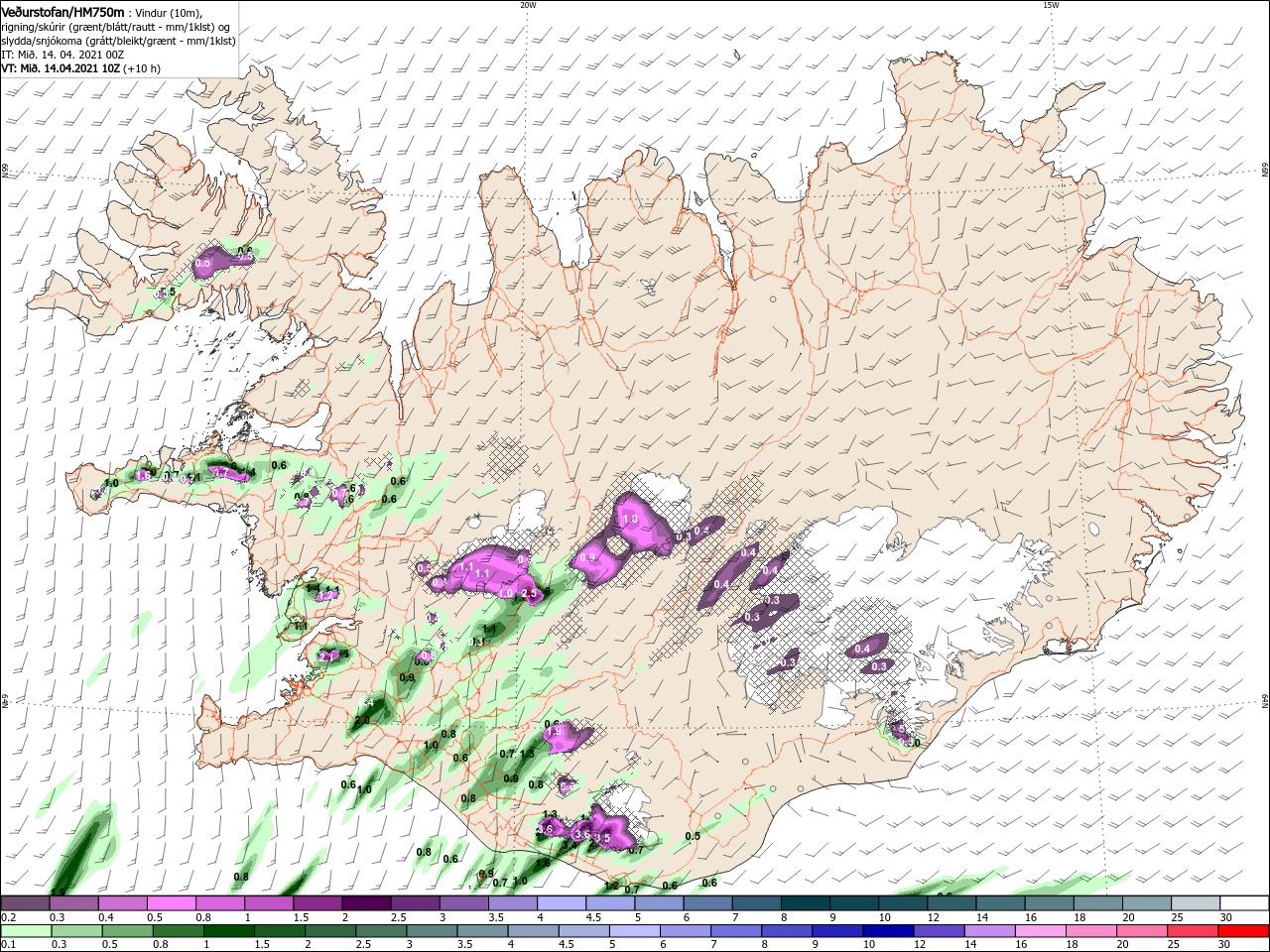Viewport: 1270px width, 952px height.
Task: Pick the lower rain scale swatch labeled 0.5
Action: pos(127,931)
